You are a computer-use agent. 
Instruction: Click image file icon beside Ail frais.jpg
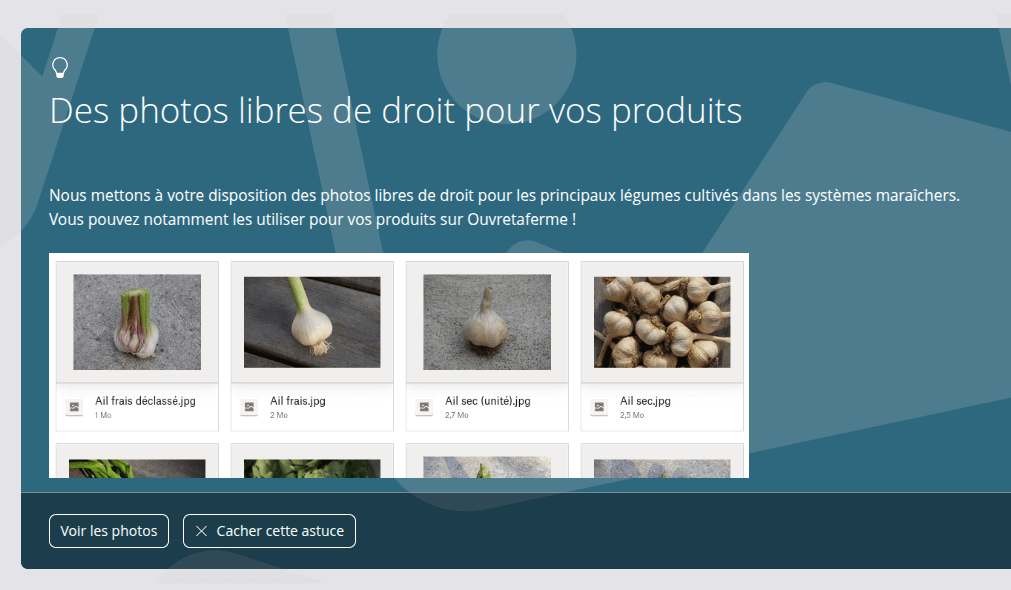pyautogui.click(x=250, y=407)
